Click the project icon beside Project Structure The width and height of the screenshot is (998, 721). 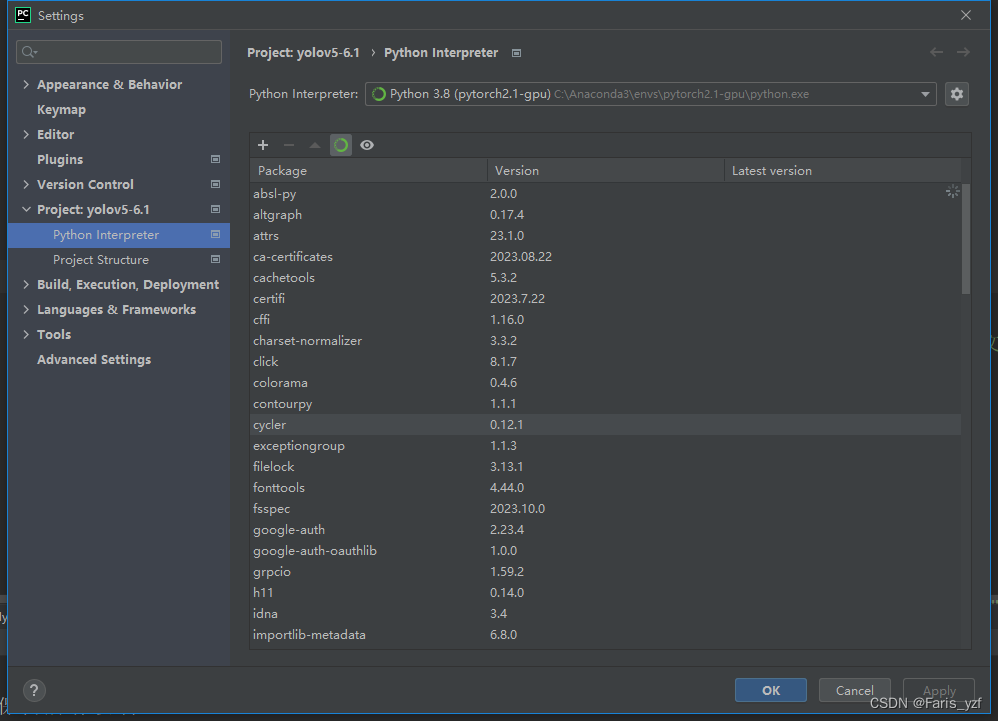(x=215, y=259)
